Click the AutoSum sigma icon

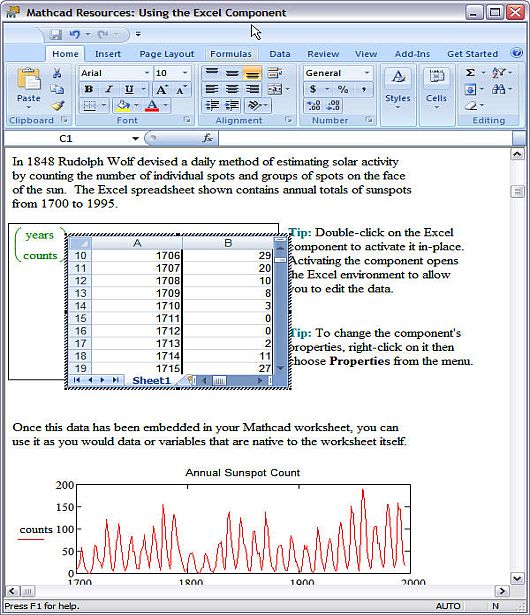[x=470, y=73]
